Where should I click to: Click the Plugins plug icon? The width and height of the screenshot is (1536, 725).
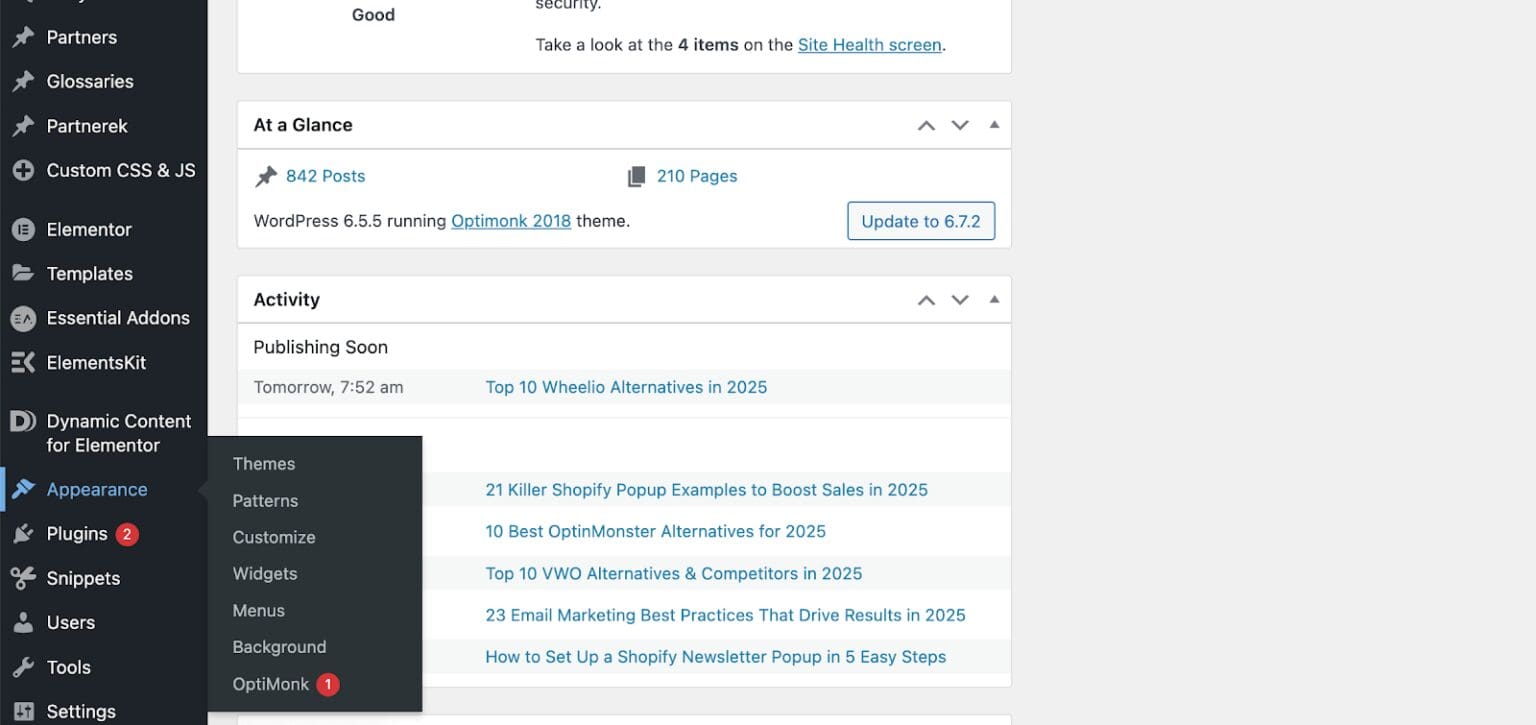(22, 534)
